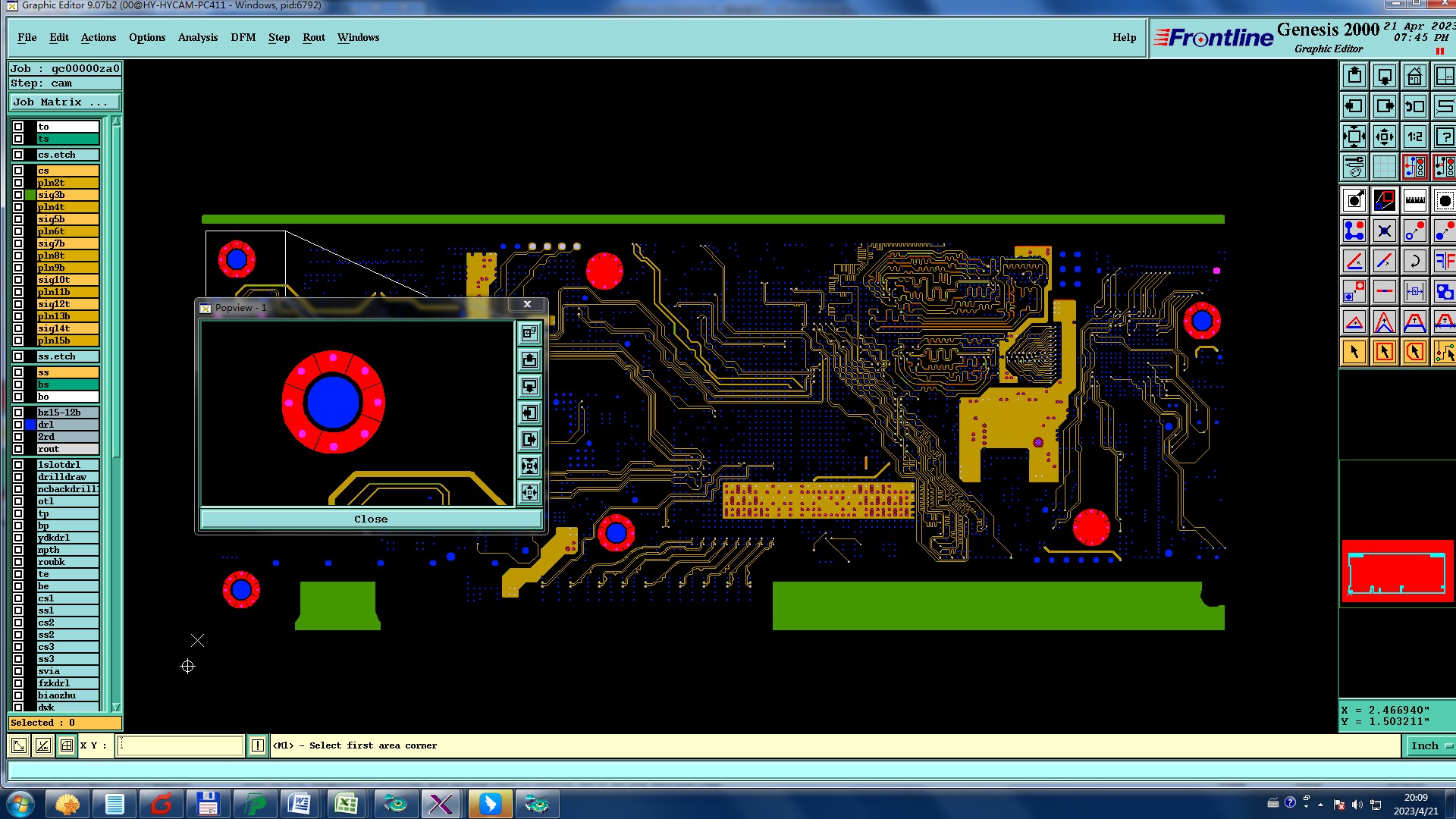This screenshot has height=819, width=1456.
Task: Click the 1:2 zoom scale icon
Action: click(1414, 137)
